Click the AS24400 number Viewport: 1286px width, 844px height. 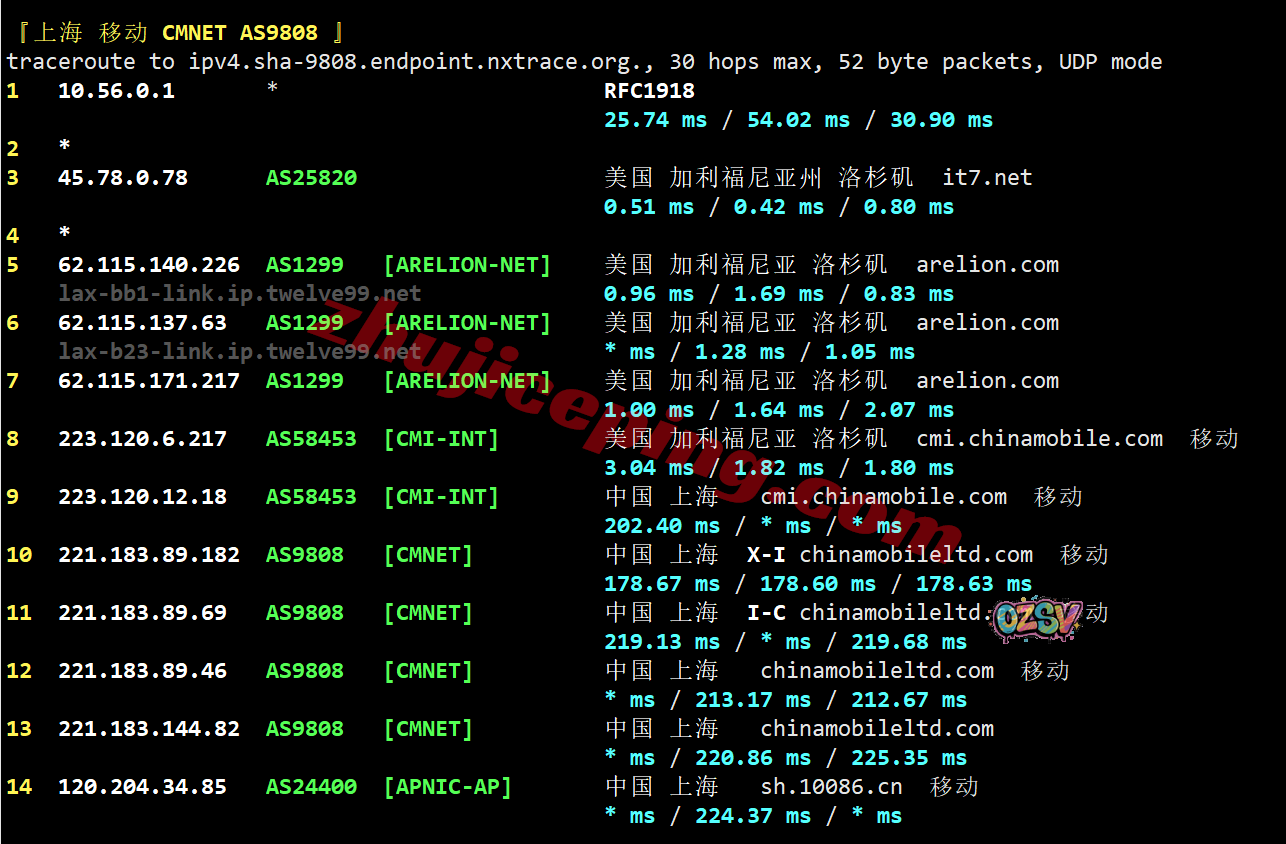coord(311,787)
